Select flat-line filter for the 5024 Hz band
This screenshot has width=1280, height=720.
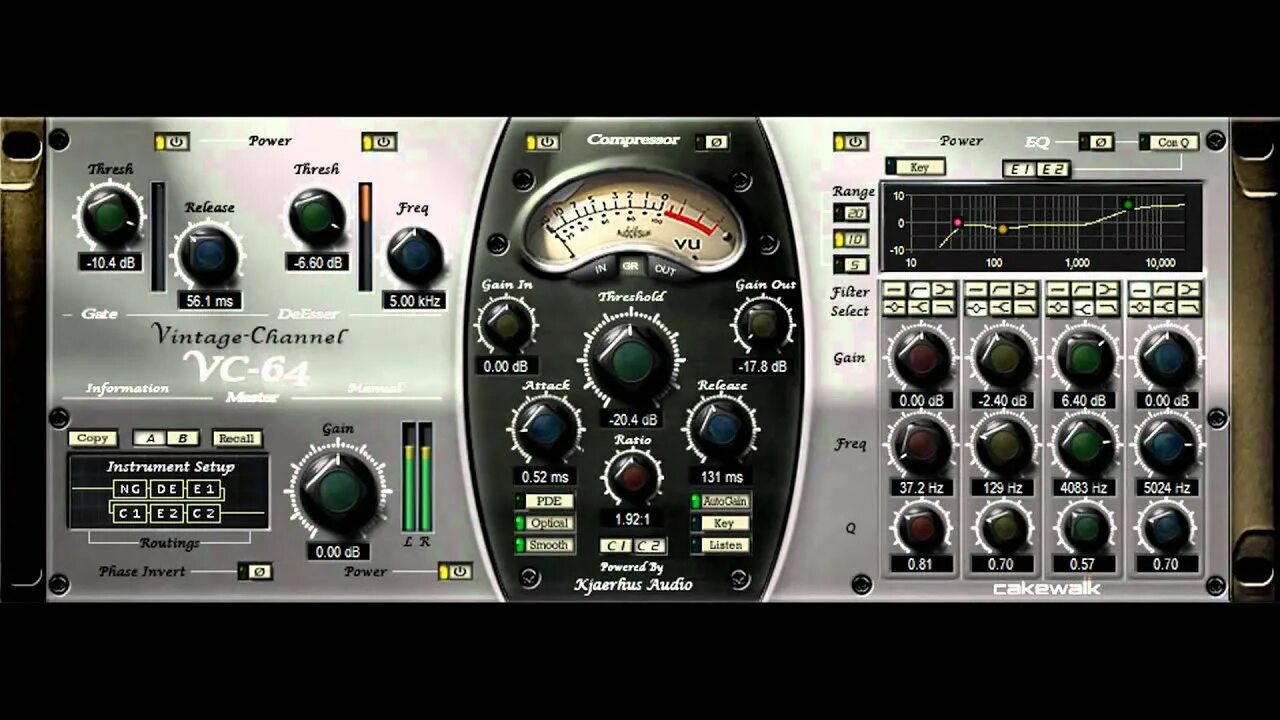point(1141,289)
